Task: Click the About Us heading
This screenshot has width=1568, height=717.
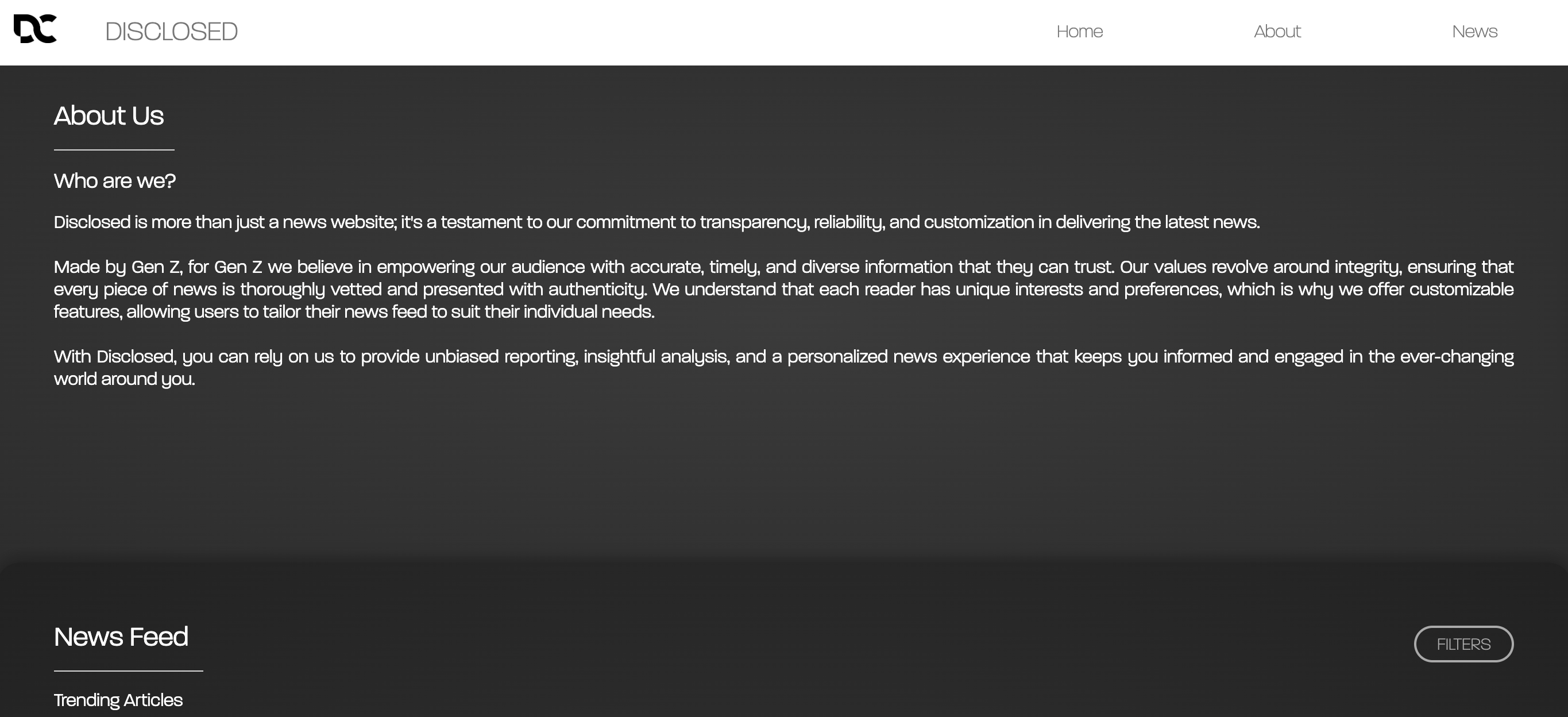Action: pyautogui.click(x=109, y=115)
